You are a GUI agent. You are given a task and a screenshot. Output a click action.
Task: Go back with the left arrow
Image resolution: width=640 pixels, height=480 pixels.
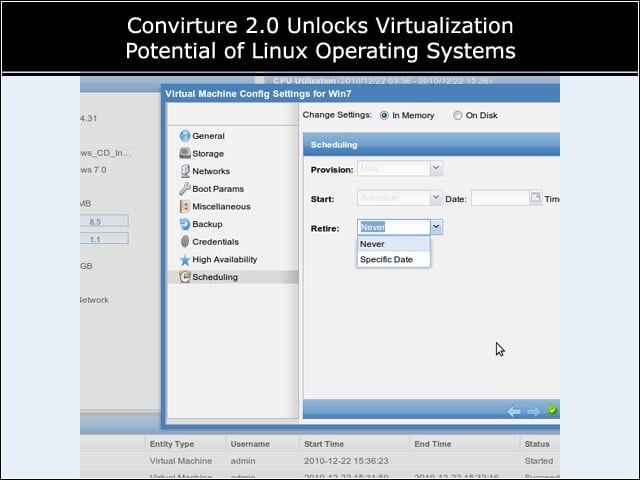click(514, 411)
